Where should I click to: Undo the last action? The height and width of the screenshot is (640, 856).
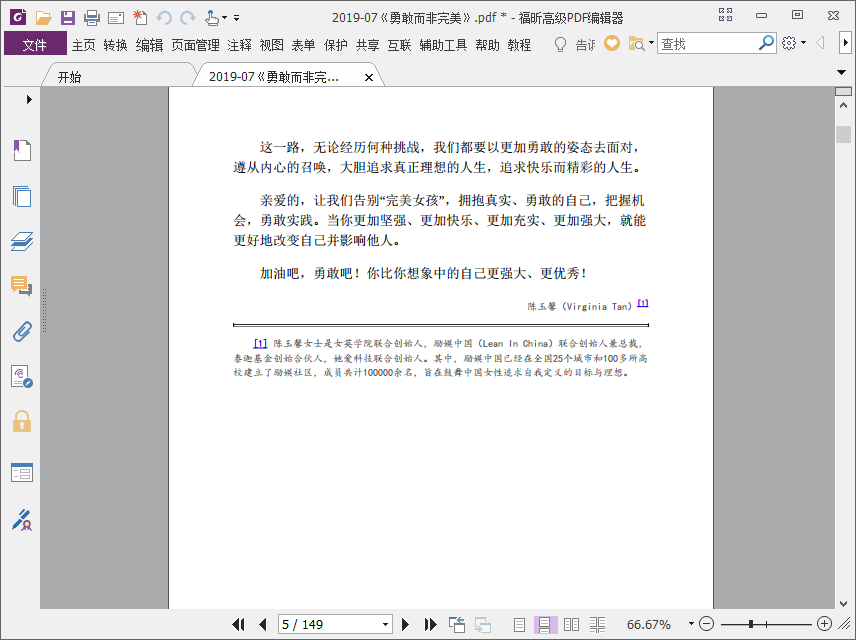tap(164, 18)
